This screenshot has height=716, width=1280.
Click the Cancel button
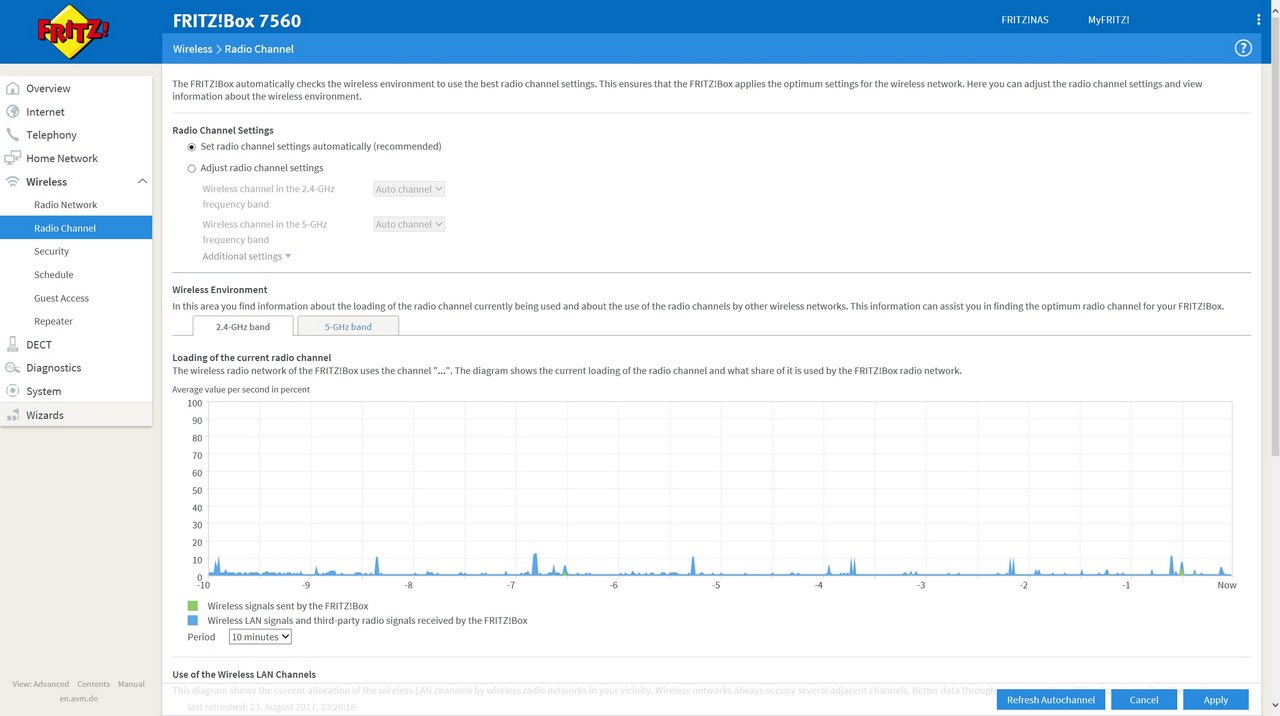click(x=1144, y=700)
